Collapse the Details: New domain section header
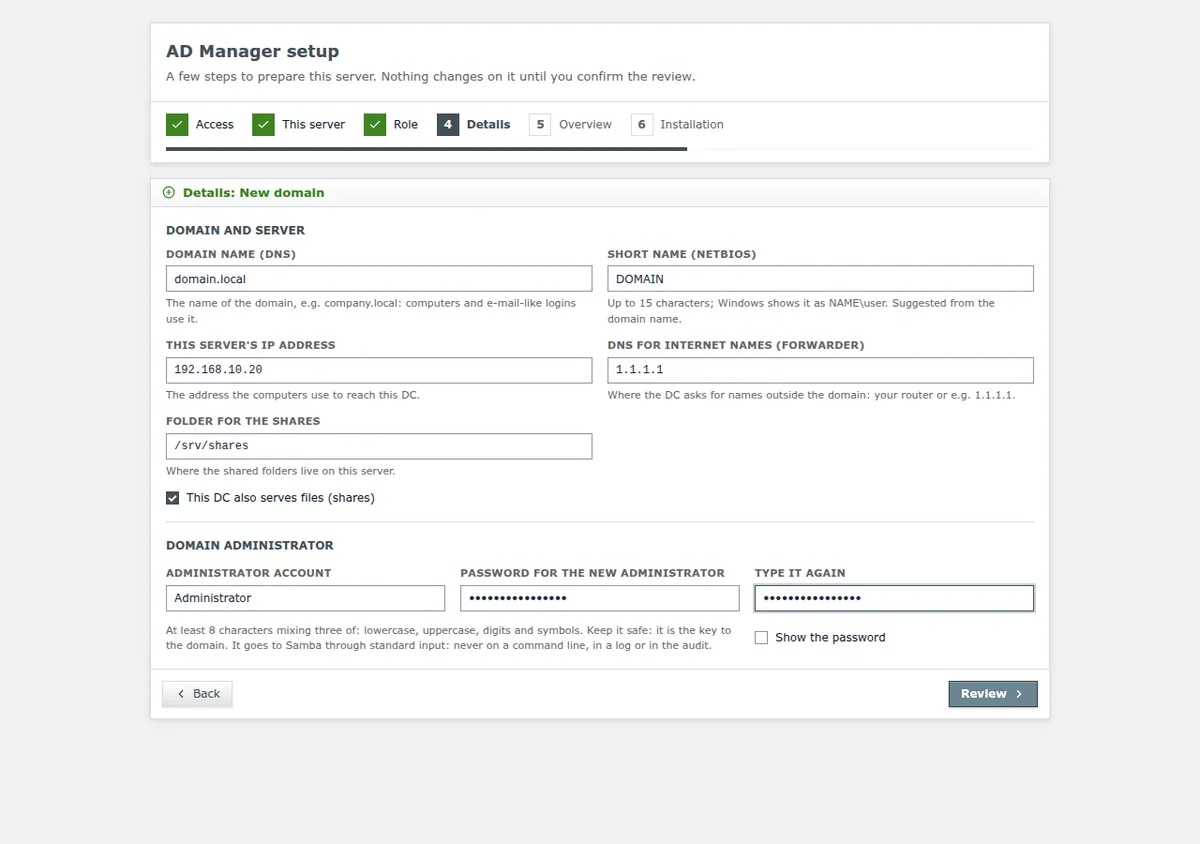The width and height of the screenshot is (1200, 844). click(600, 192)
